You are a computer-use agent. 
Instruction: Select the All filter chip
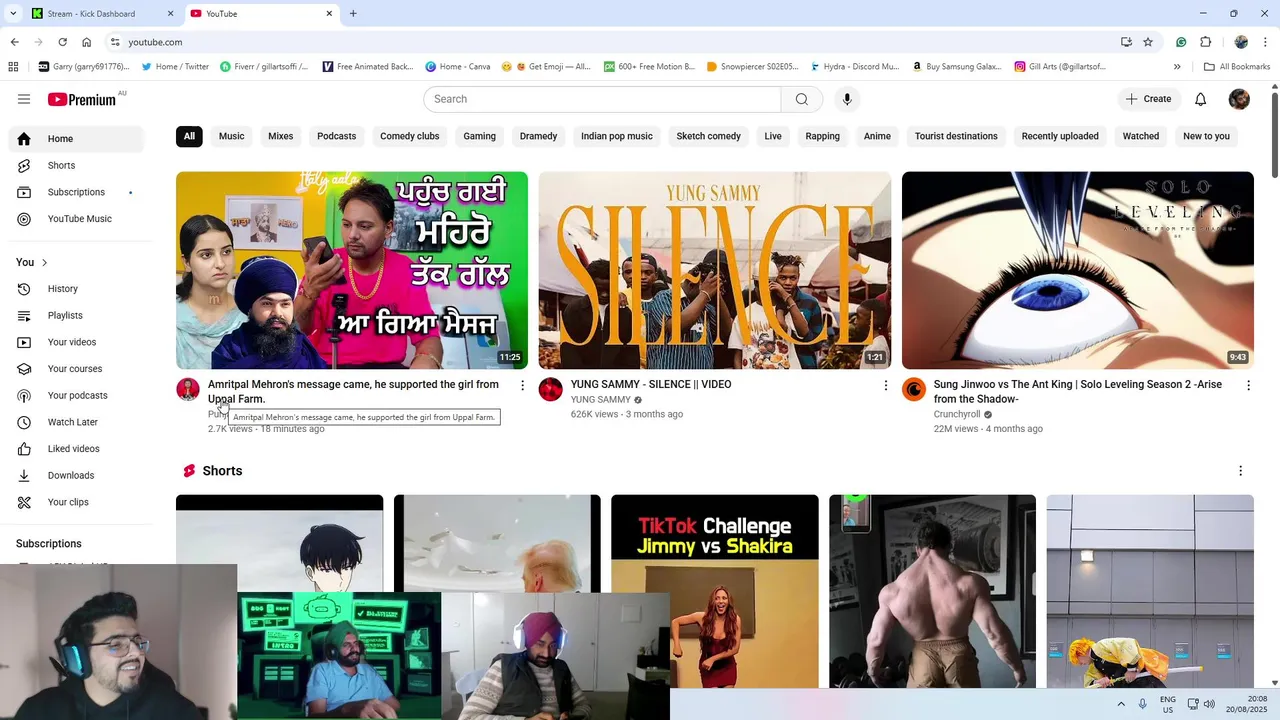(x=189, y=136)
